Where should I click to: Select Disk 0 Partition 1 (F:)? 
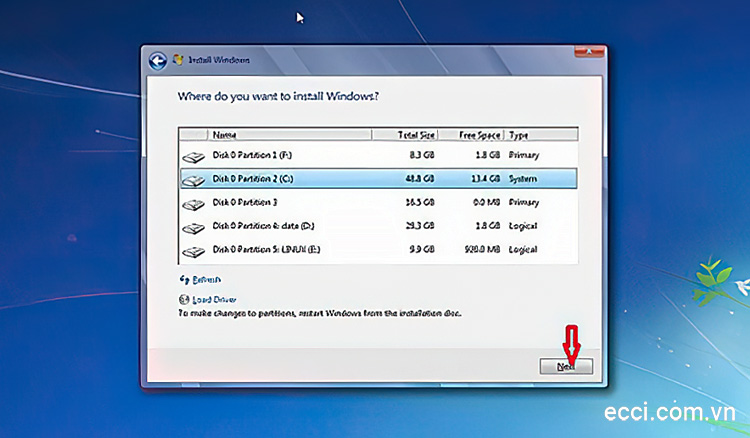[378, 155]
